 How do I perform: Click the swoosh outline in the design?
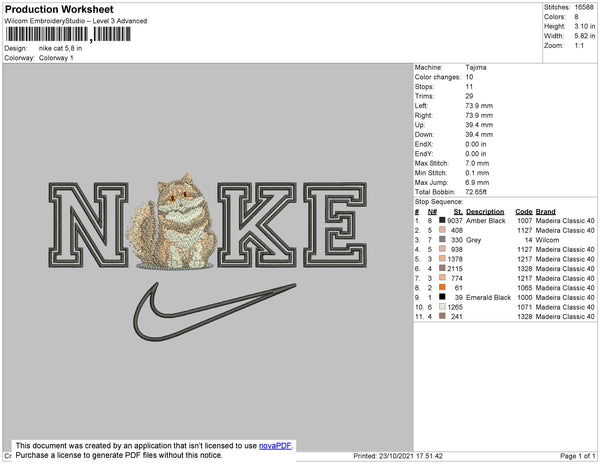[214, 312]
